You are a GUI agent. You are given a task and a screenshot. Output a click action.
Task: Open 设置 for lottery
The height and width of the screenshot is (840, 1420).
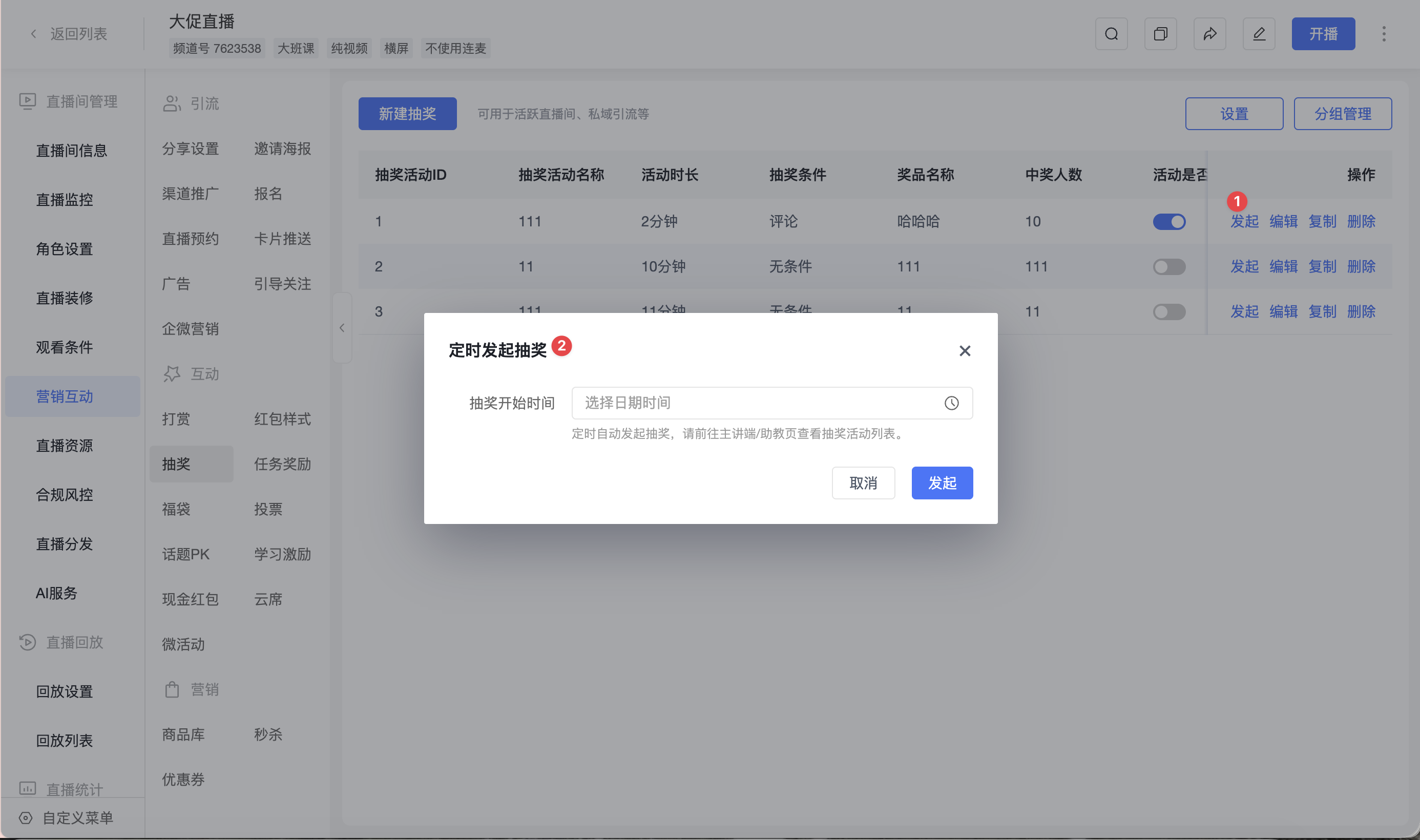[x=1235, y=114]
